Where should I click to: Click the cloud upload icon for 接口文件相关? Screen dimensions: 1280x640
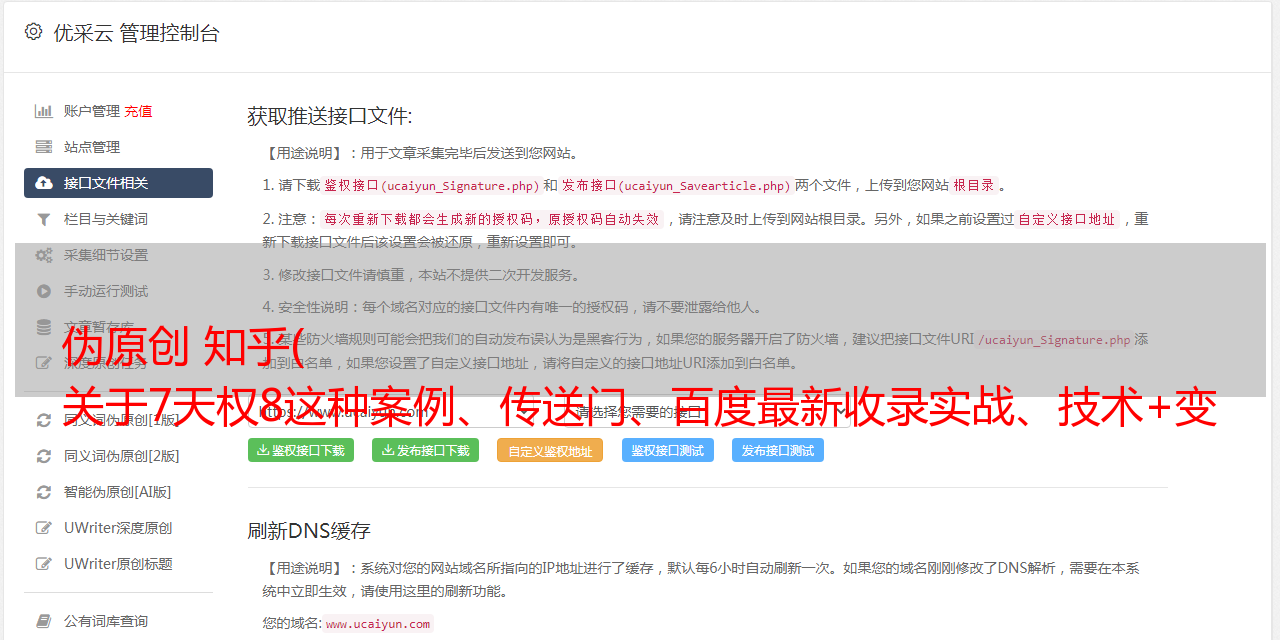pos(44,183)
